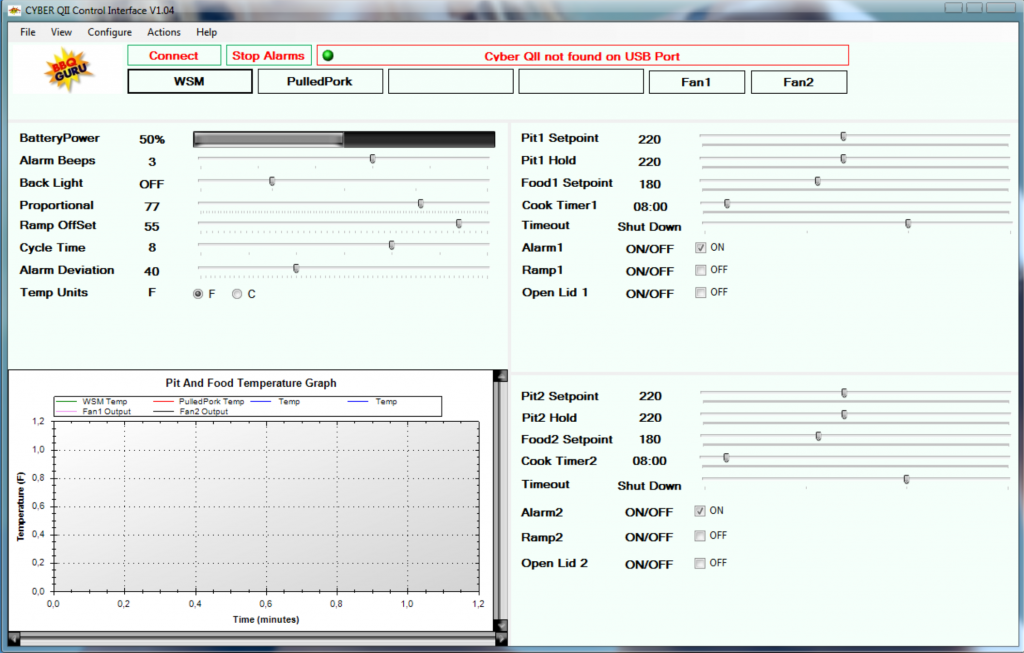Toggle the Open Lid 1 checkbox
Image resolution: width=1024 pixels, height=653 pixels.
coord(701,292)
